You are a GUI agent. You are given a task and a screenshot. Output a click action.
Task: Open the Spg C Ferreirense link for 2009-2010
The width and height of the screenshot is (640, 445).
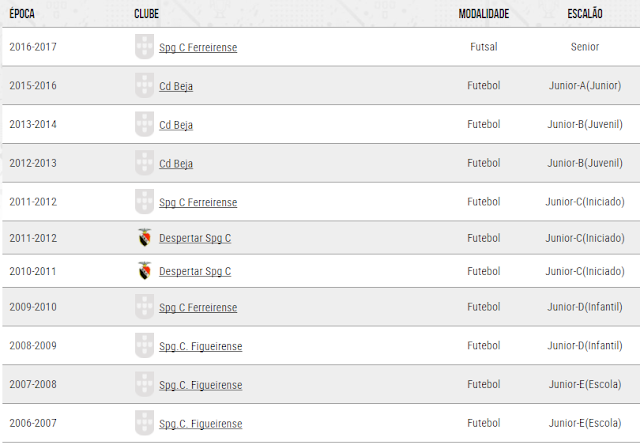pos(198,308)
